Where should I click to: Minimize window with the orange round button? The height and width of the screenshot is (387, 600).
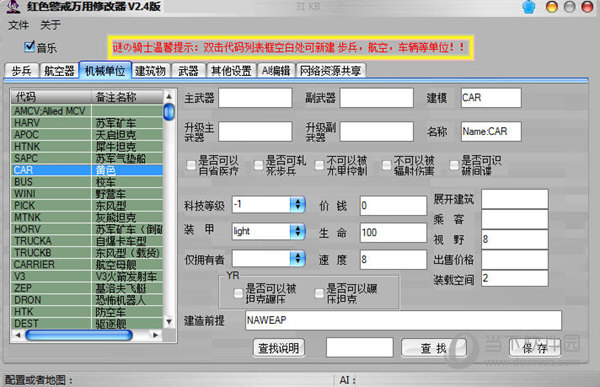pyautogui.click(x=551, y=7)
